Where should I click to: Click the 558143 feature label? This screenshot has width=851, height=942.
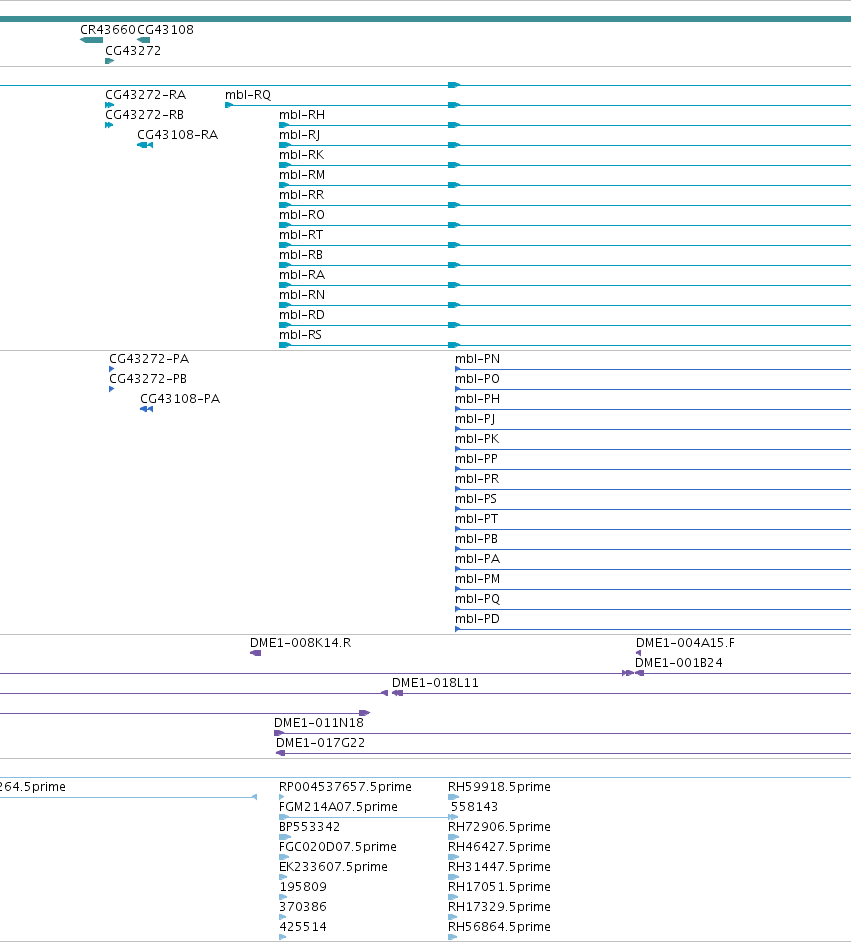474,806
